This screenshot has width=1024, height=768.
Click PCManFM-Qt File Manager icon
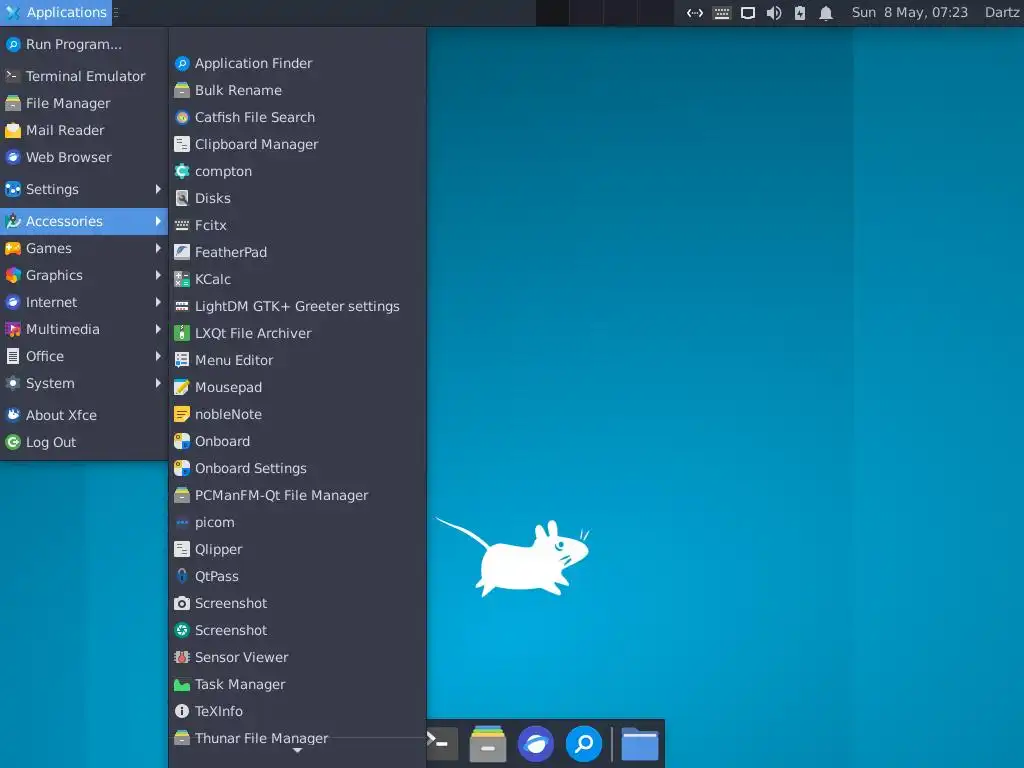point(182,495)
